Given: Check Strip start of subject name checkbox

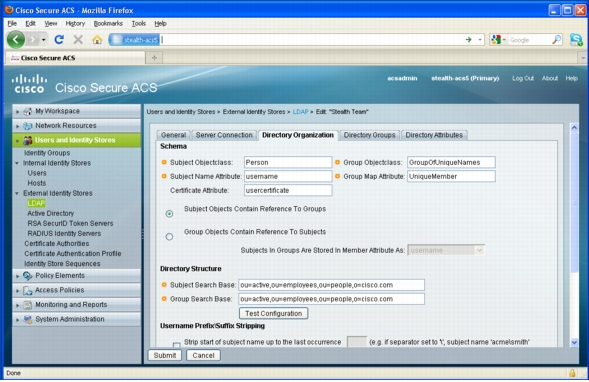Looking at the screenshot, I should pos(176,344).
